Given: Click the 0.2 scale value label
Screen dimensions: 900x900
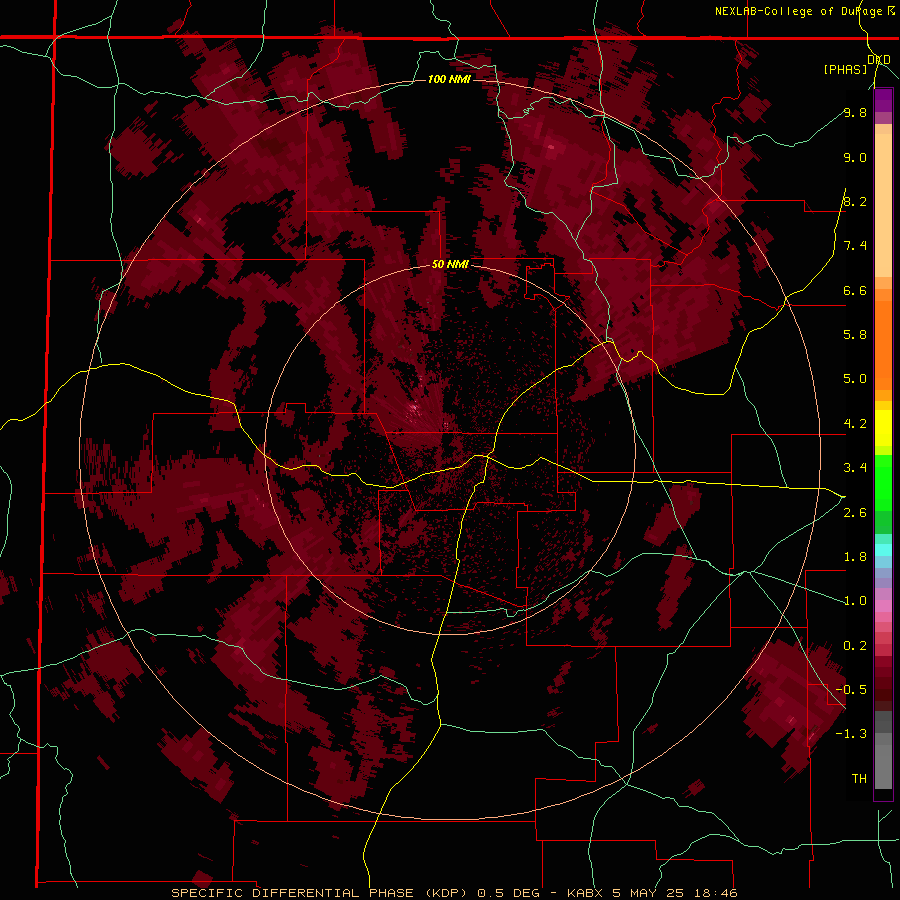Looking at the screenshot, I should [x=855, y=646].
